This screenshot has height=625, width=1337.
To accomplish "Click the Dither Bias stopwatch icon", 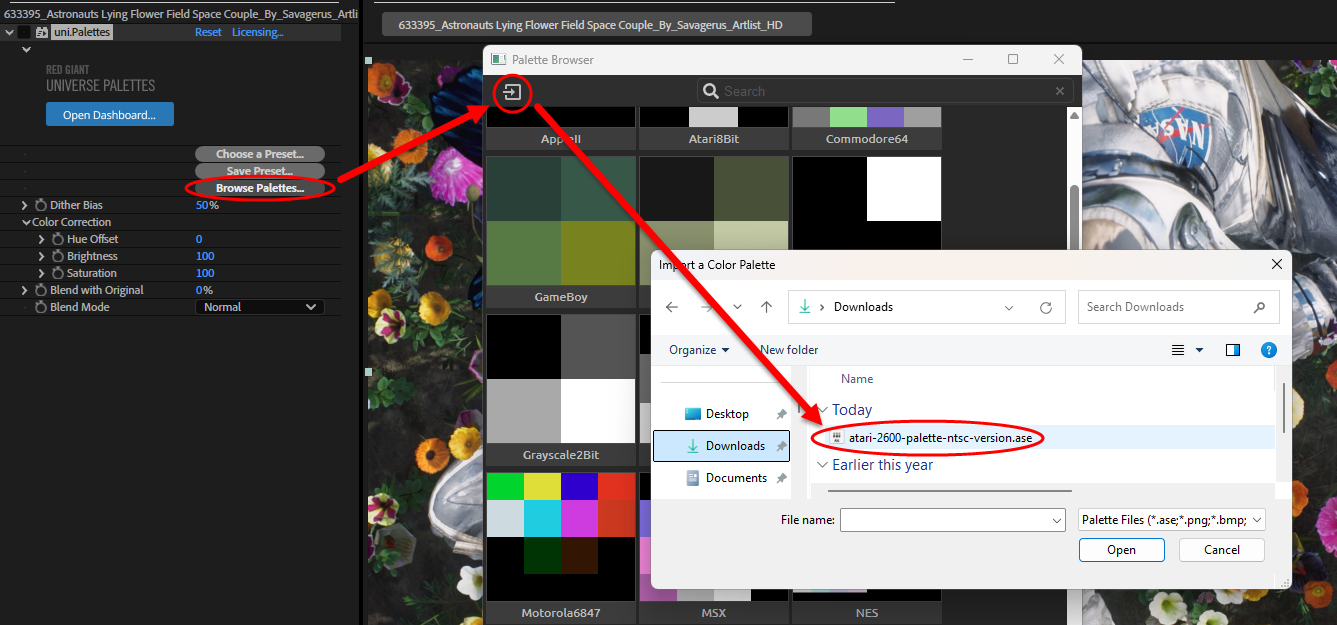I will coord(41,205).
